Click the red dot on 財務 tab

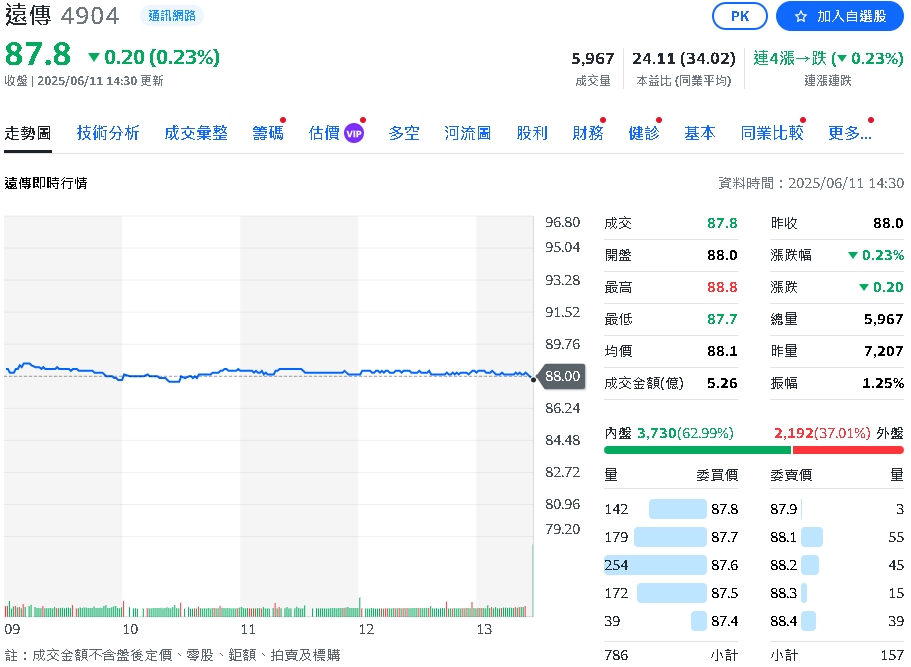[603, 119]
